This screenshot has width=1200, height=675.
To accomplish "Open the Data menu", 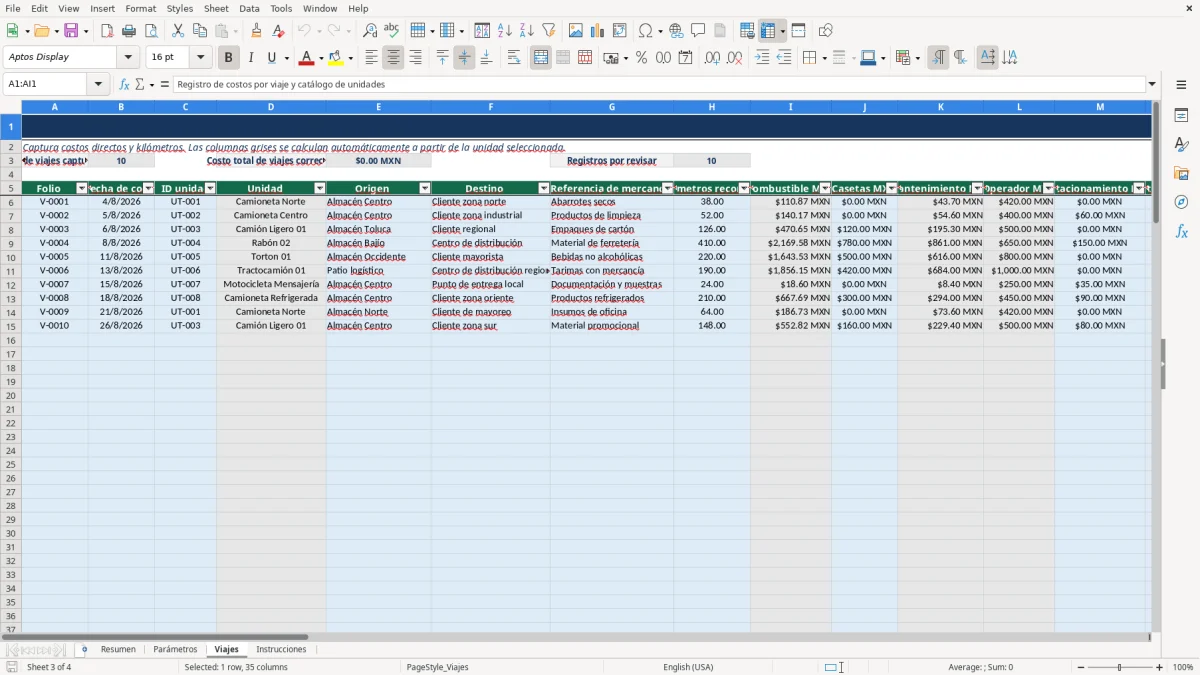I will point(249,8).
